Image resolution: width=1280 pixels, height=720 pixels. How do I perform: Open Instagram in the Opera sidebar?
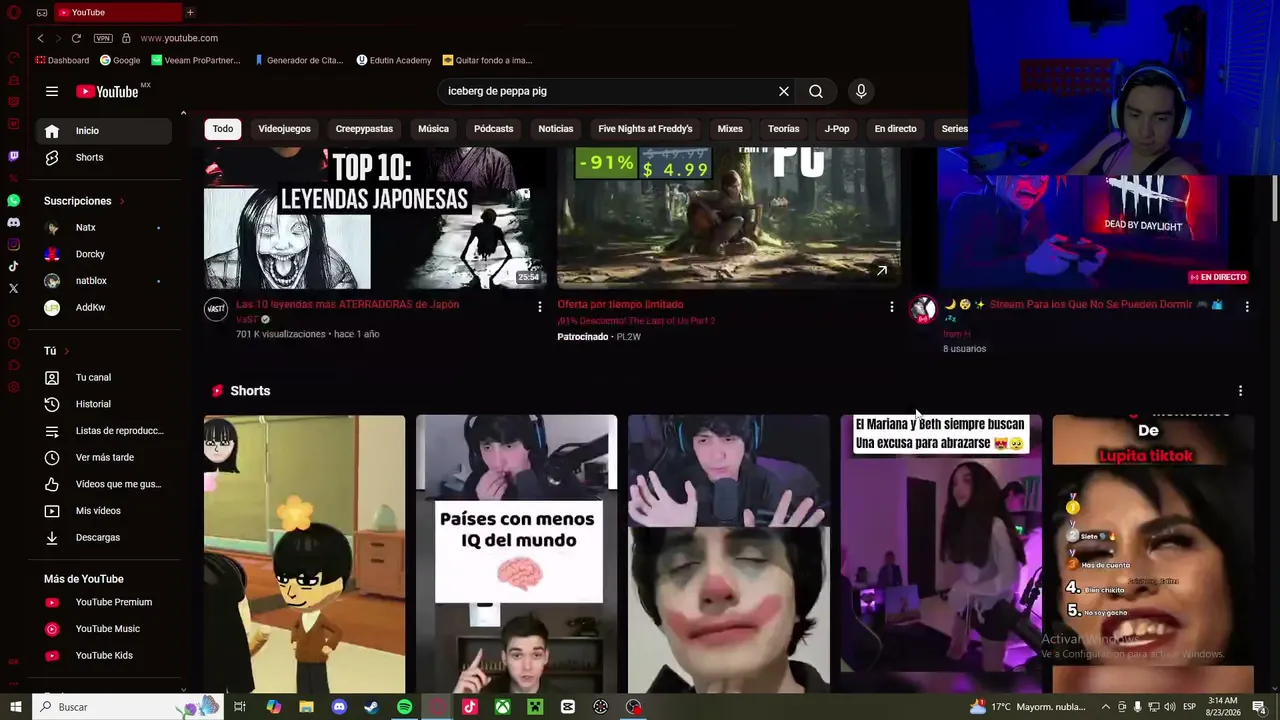pyautogui.click(x=13, y=244)
